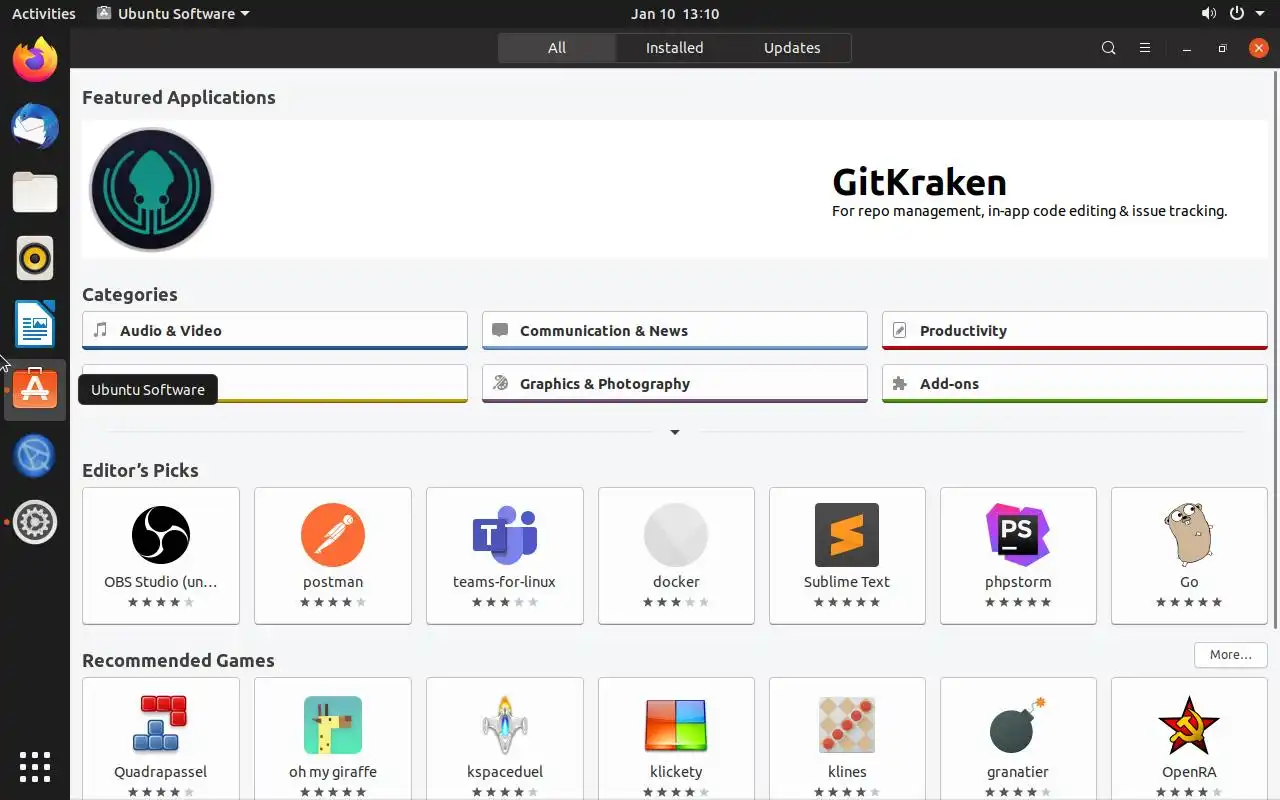Open the search icon in header bar
1280x800 pixels.
point(1108,48)
